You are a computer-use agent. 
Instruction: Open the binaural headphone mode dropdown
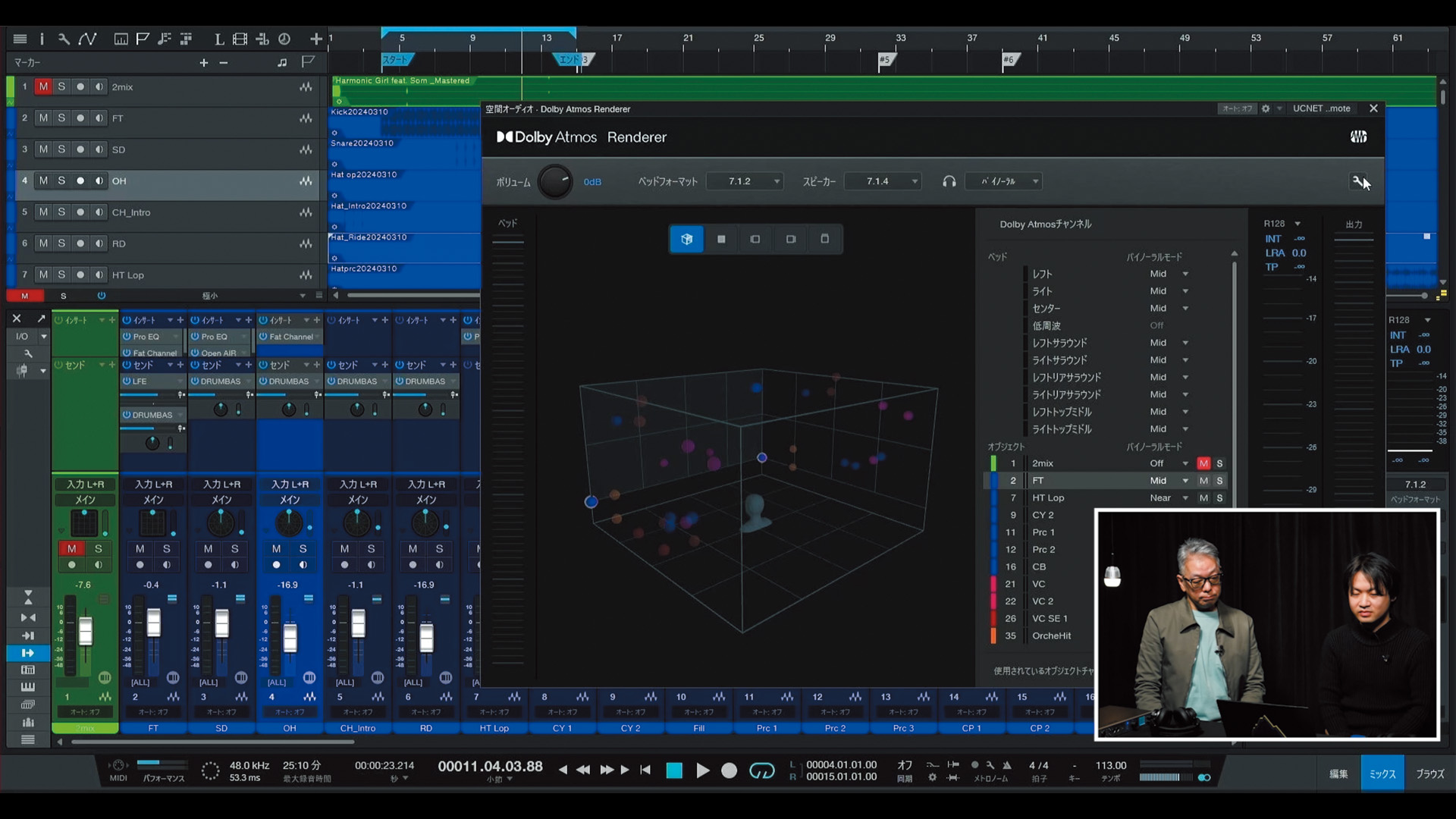[x=1003, y=181]
